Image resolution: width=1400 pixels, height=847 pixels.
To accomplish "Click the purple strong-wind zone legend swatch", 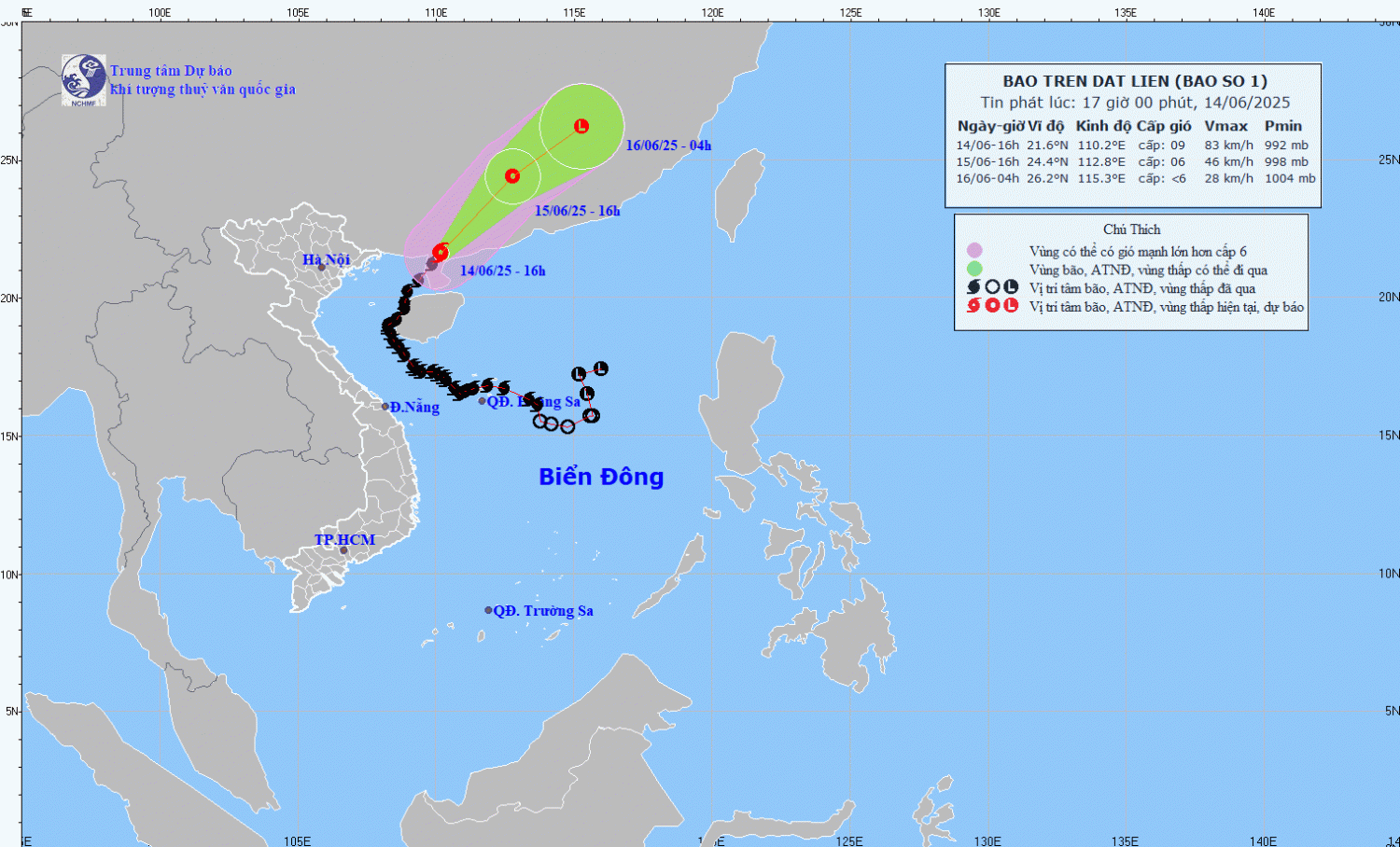I will pyautogui.click(x=974, y=251).
